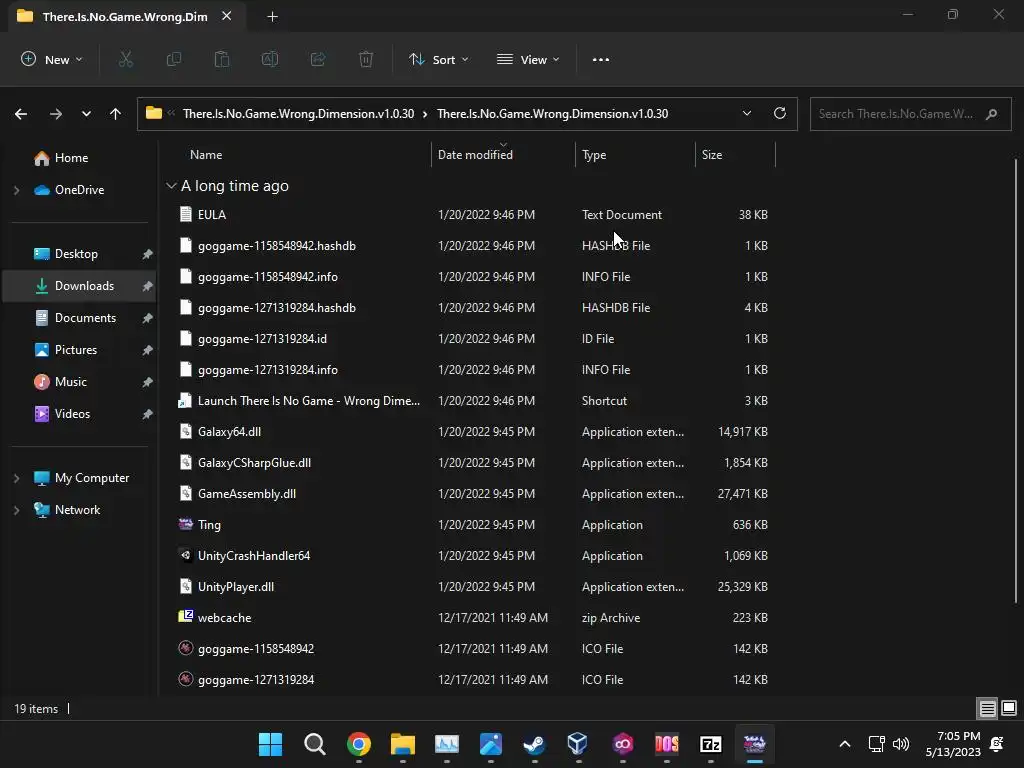The width and height of the screenshot is (1024, 768).
Task: Select the UnityCrashHandler64 application icon
Action: tap(185, 555)
